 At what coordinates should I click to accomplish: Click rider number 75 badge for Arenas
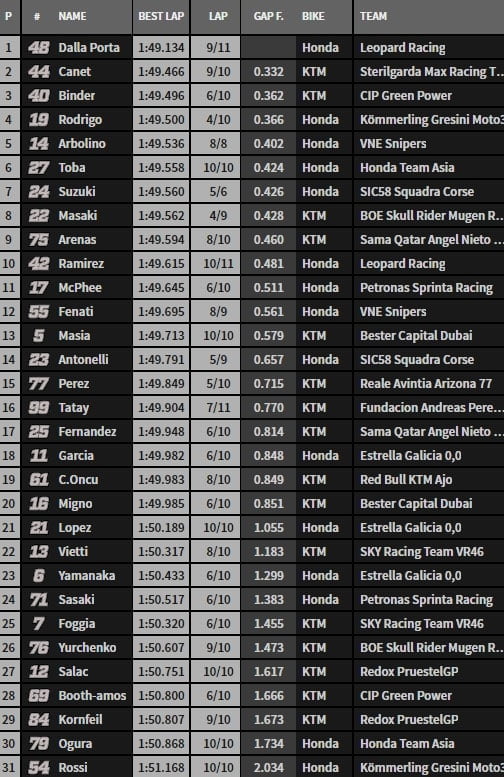click(39, 240)
